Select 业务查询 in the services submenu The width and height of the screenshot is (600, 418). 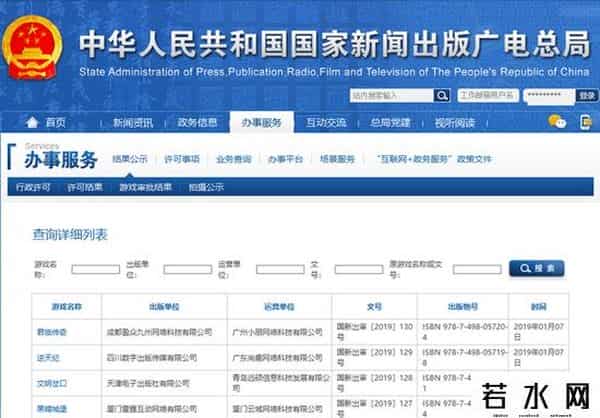click(233, 159)
